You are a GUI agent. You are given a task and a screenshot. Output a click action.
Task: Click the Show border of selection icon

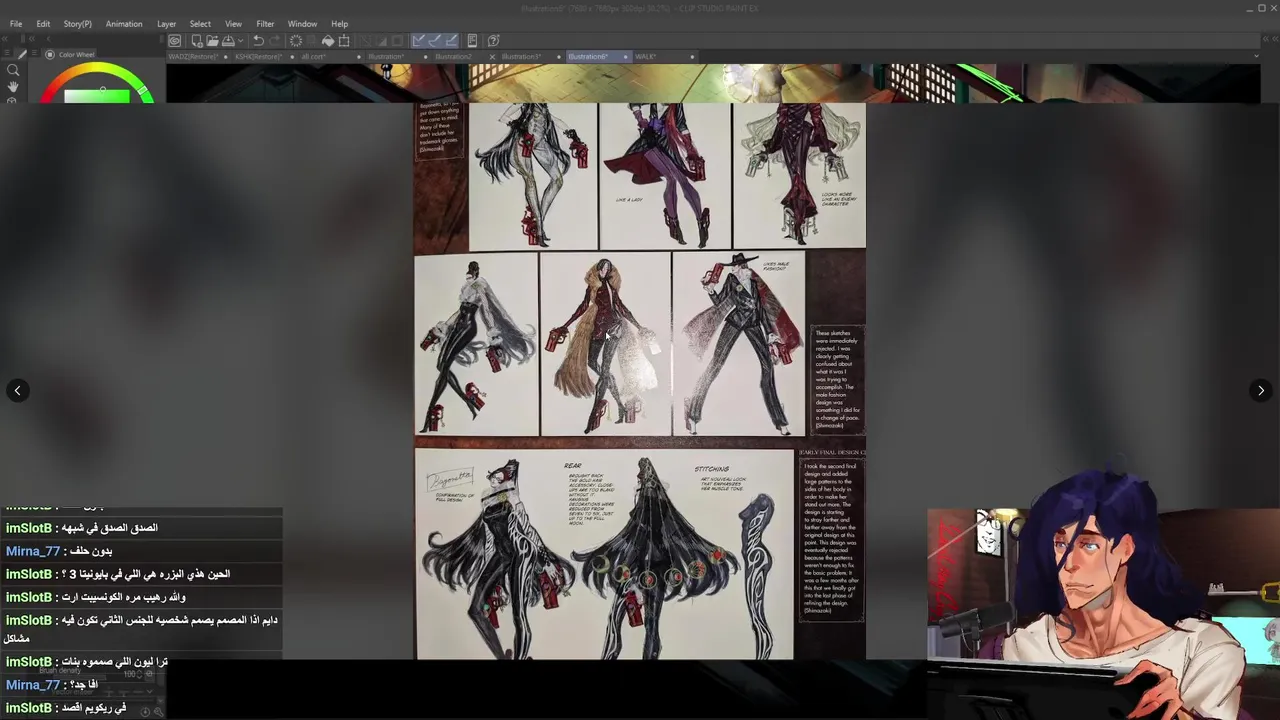pos(397,41)
